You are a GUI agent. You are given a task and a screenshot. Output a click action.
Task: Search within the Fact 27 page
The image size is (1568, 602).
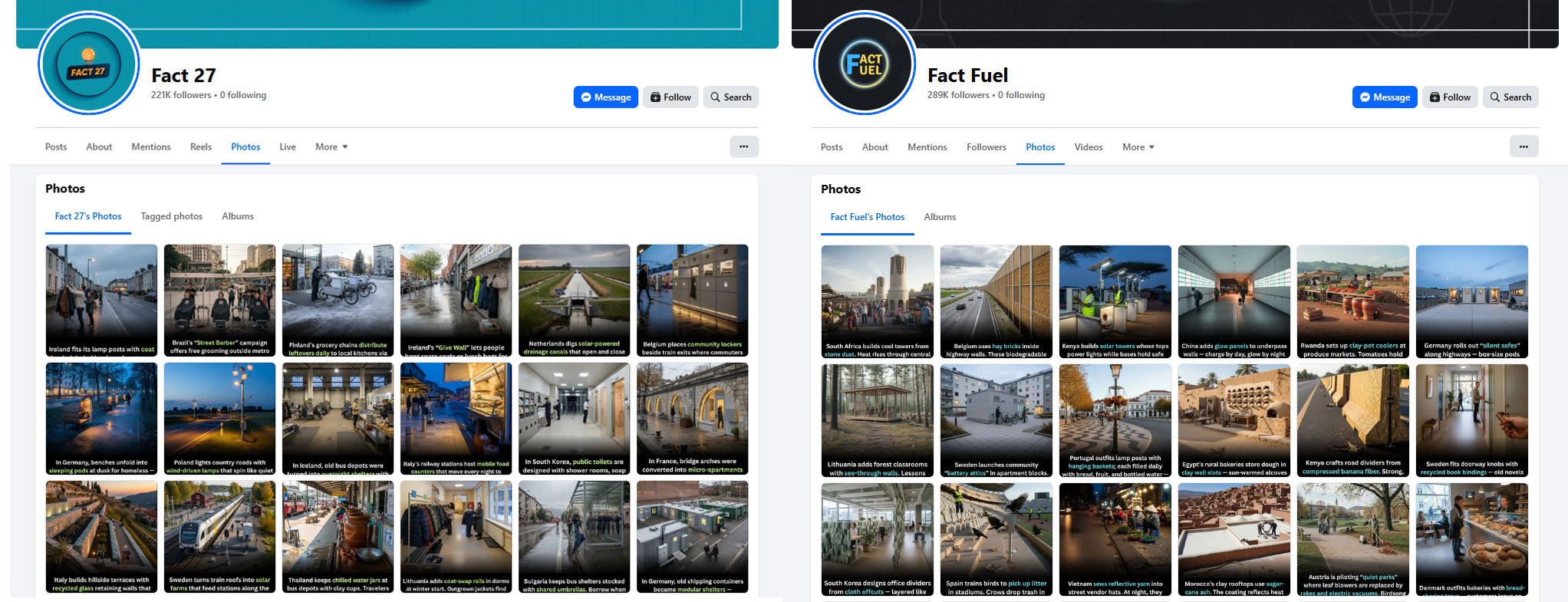point(730,97)
